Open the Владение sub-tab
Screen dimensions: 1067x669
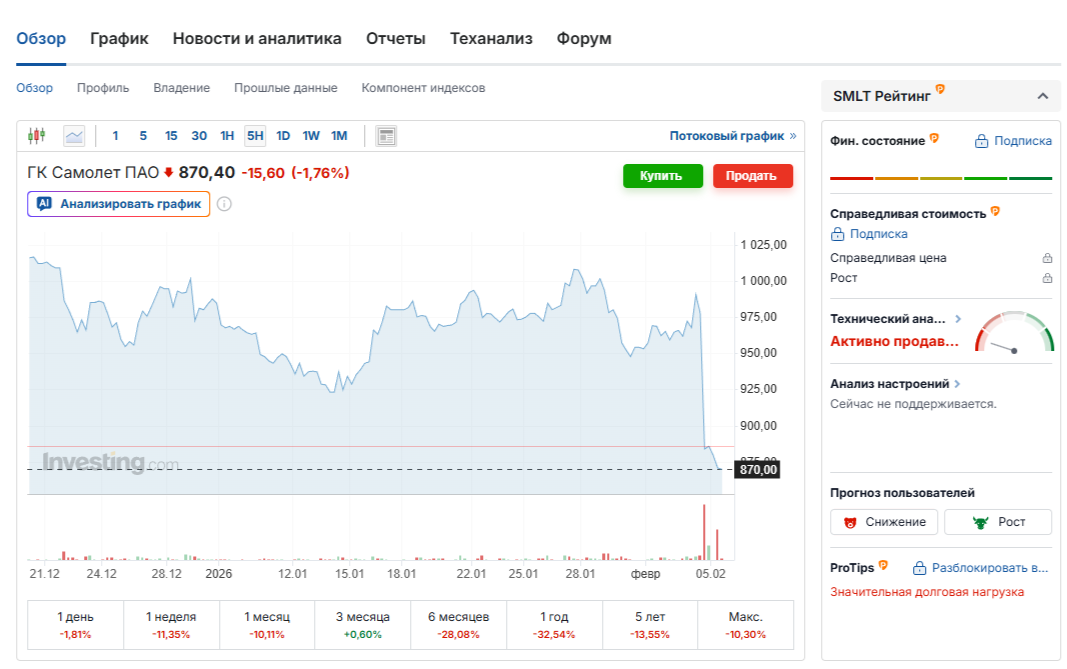(x=182, y=88)
